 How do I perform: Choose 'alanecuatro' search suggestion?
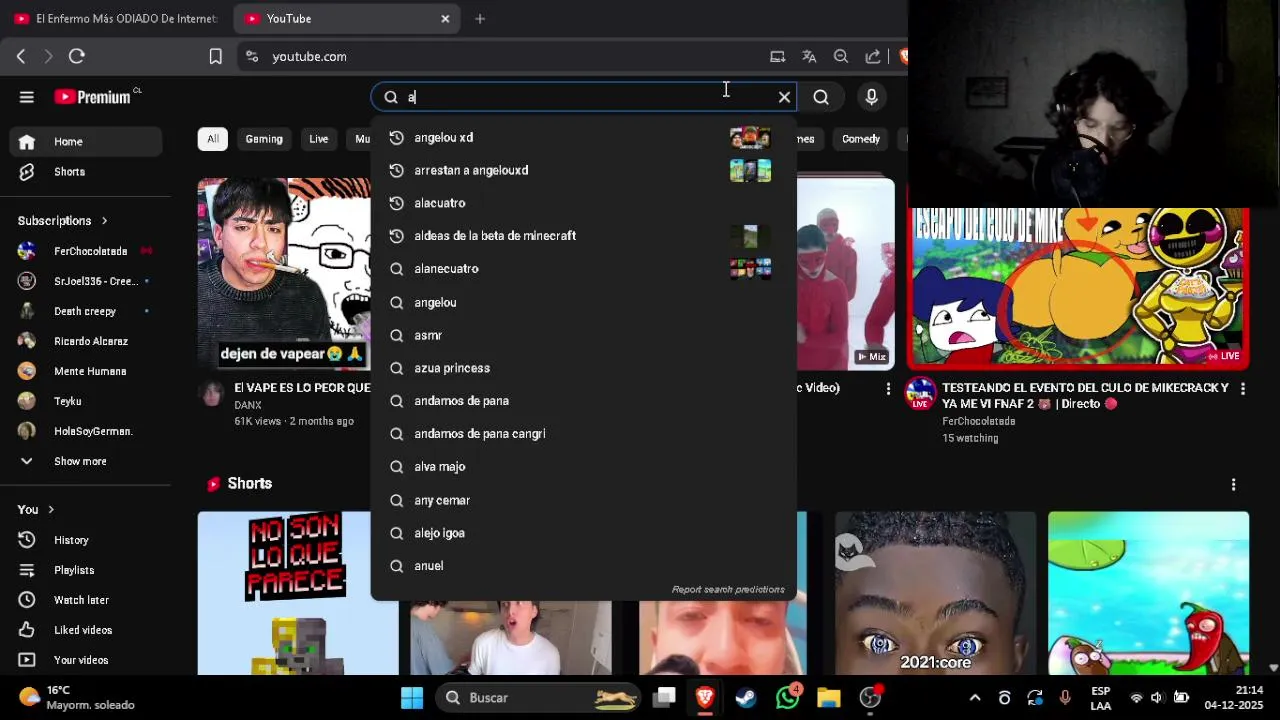click(584, 269)
